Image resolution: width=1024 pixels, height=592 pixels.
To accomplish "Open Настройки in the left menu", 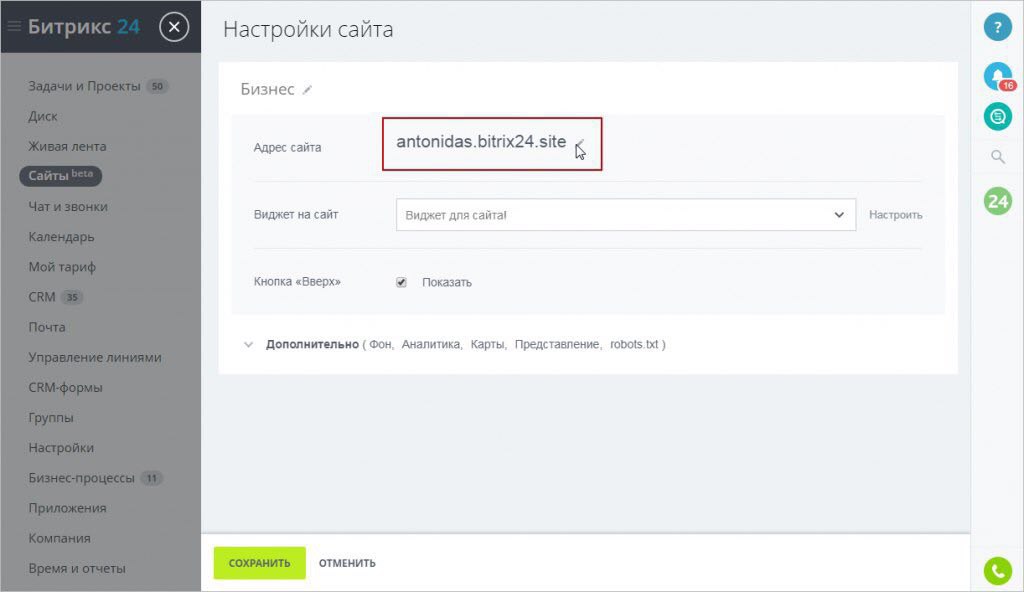I will [61, 448].
